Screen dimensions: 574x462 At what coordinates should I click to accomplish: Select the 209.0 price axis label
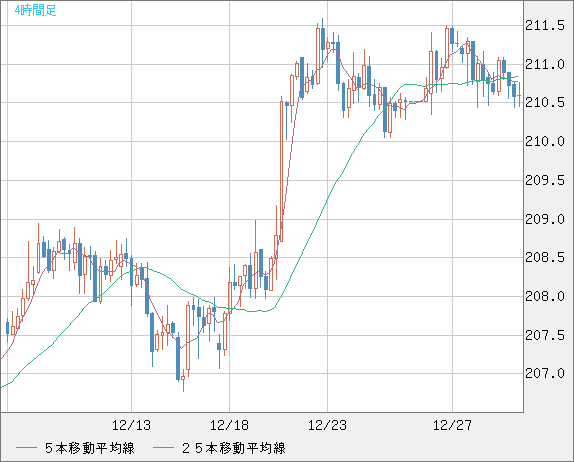point(545,219)
